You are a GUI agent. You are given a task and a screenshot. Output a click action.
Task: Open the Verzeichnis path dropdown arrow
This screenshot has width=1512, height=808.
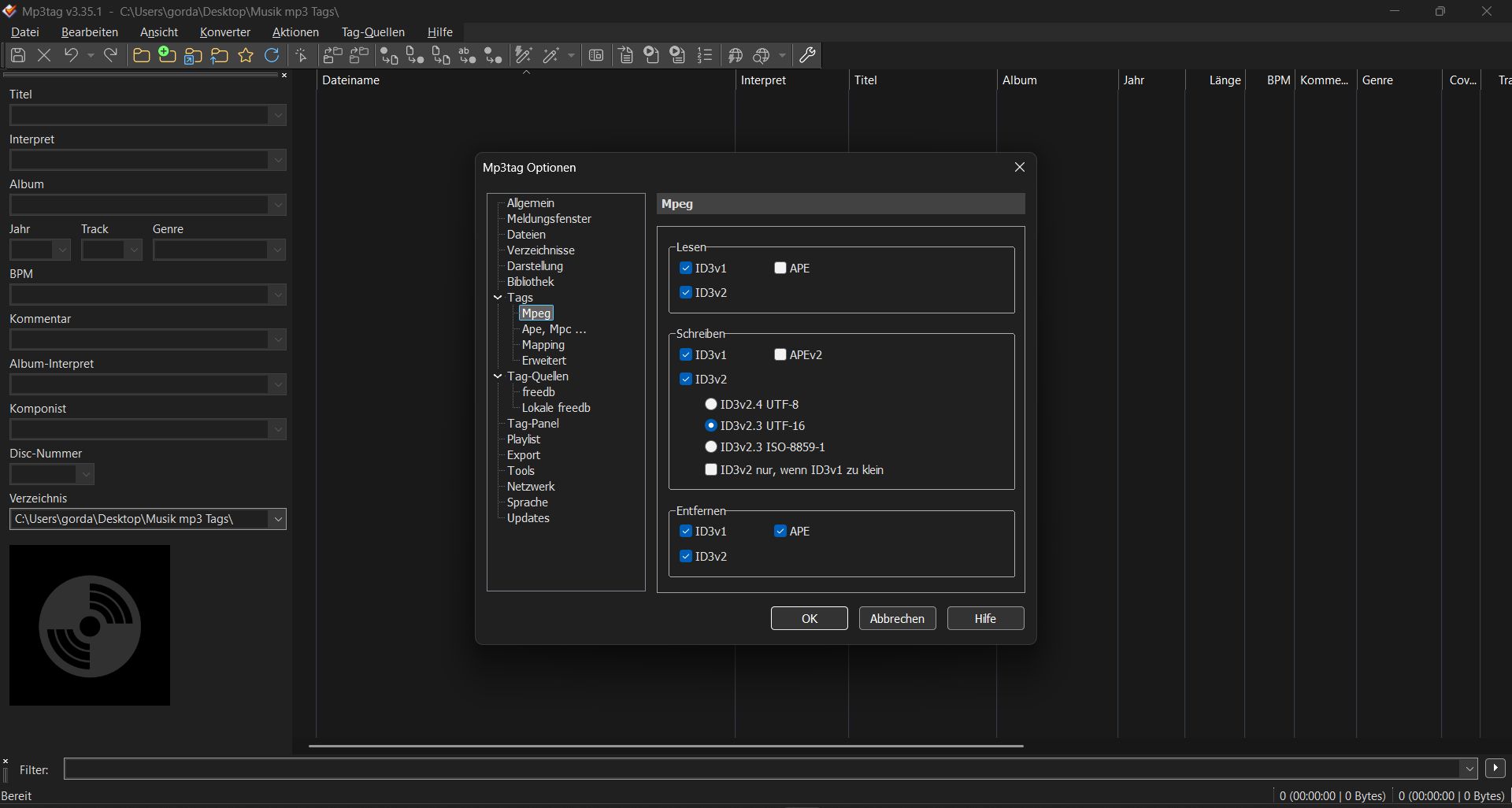coord(277,520)
